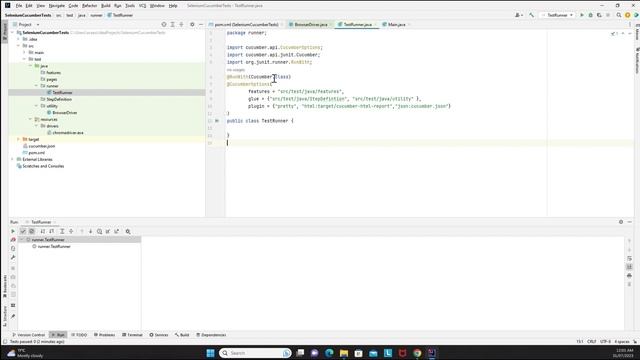Viewport: 640px width, 360px height.
Task: Hide the Project panel with minus icon
Action: pos(201,24)
